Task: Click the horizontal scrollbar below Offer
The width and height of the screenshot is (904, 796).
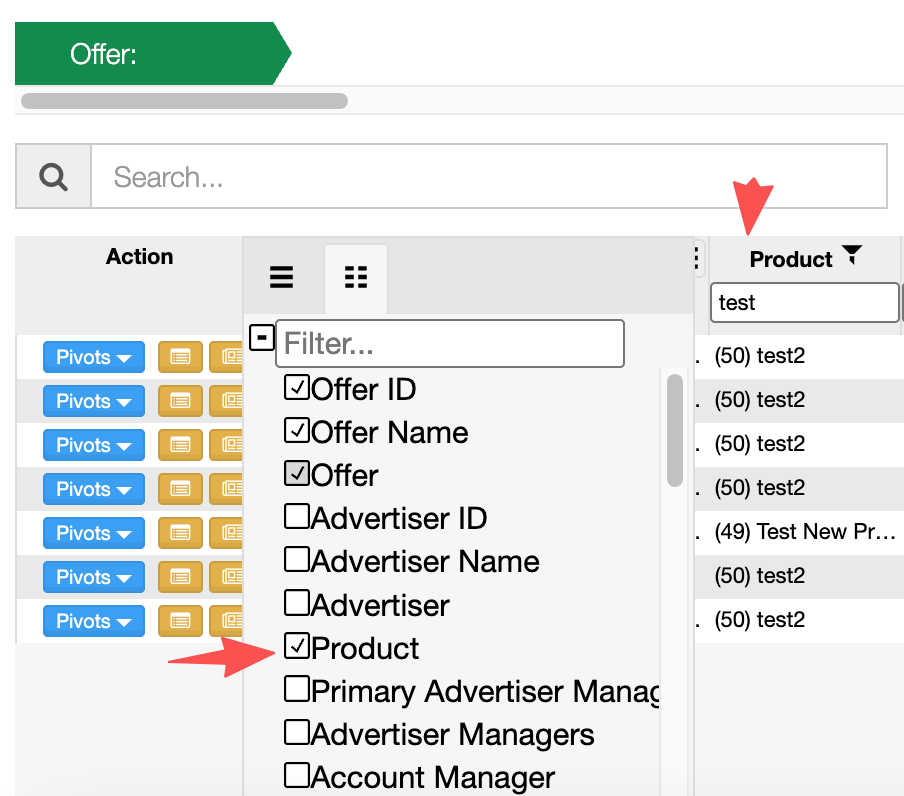Action: (x=184, y=101)
